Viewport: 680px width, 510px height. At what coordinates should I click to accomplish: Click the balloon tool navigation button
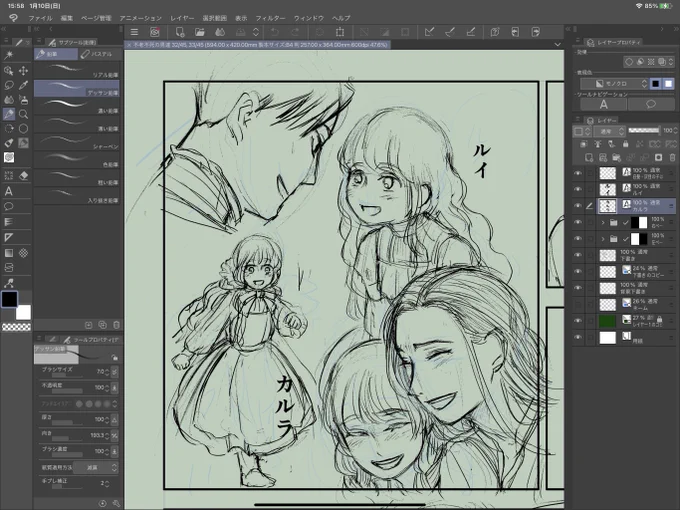(651, 105)
